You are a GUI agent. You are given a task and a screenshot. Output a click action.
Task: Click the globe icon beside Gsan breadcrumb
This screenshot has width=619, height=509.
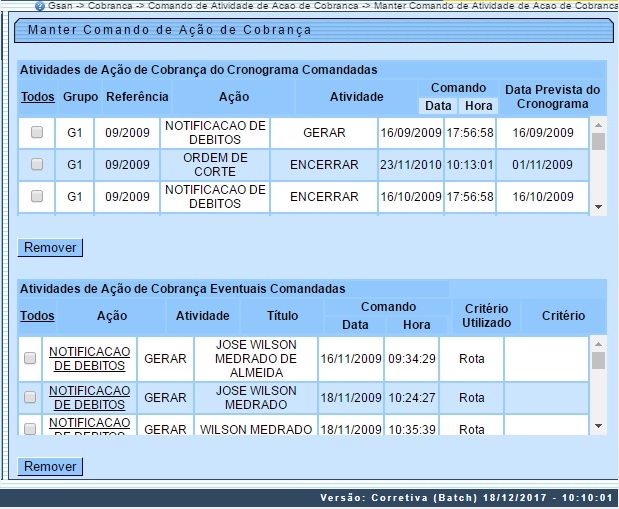[39, 6]
